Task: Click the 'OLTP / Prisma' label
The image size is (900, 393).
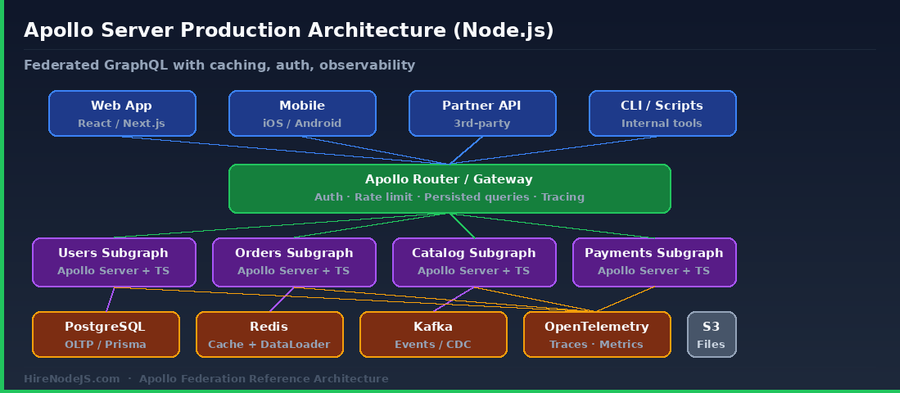Action: pos(106,345)
